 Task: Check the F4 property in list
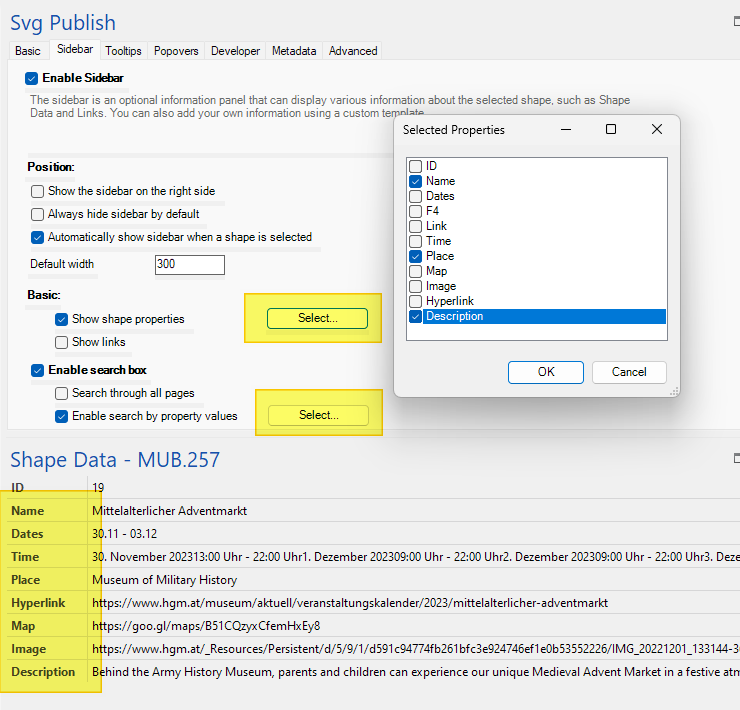[415, 211]
